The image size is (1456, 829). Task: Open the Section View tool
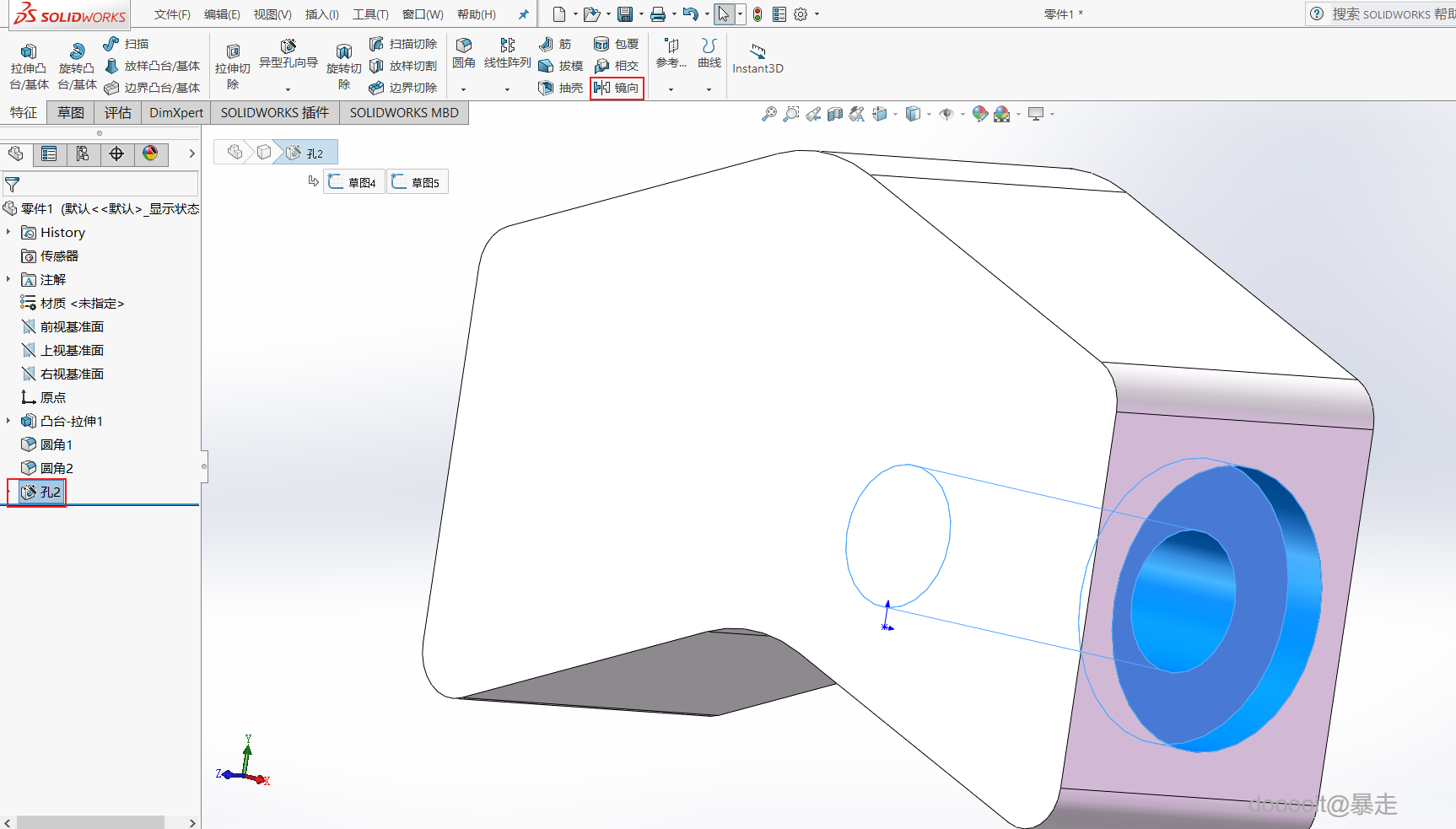click(x=835, y=114)
